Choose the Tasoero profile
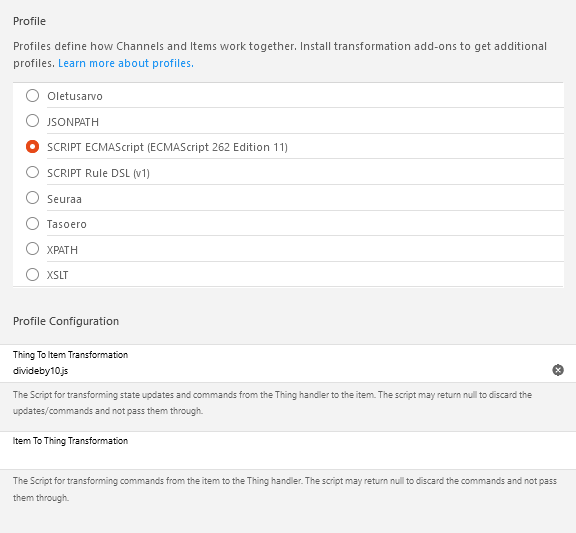 coord(32,223)
